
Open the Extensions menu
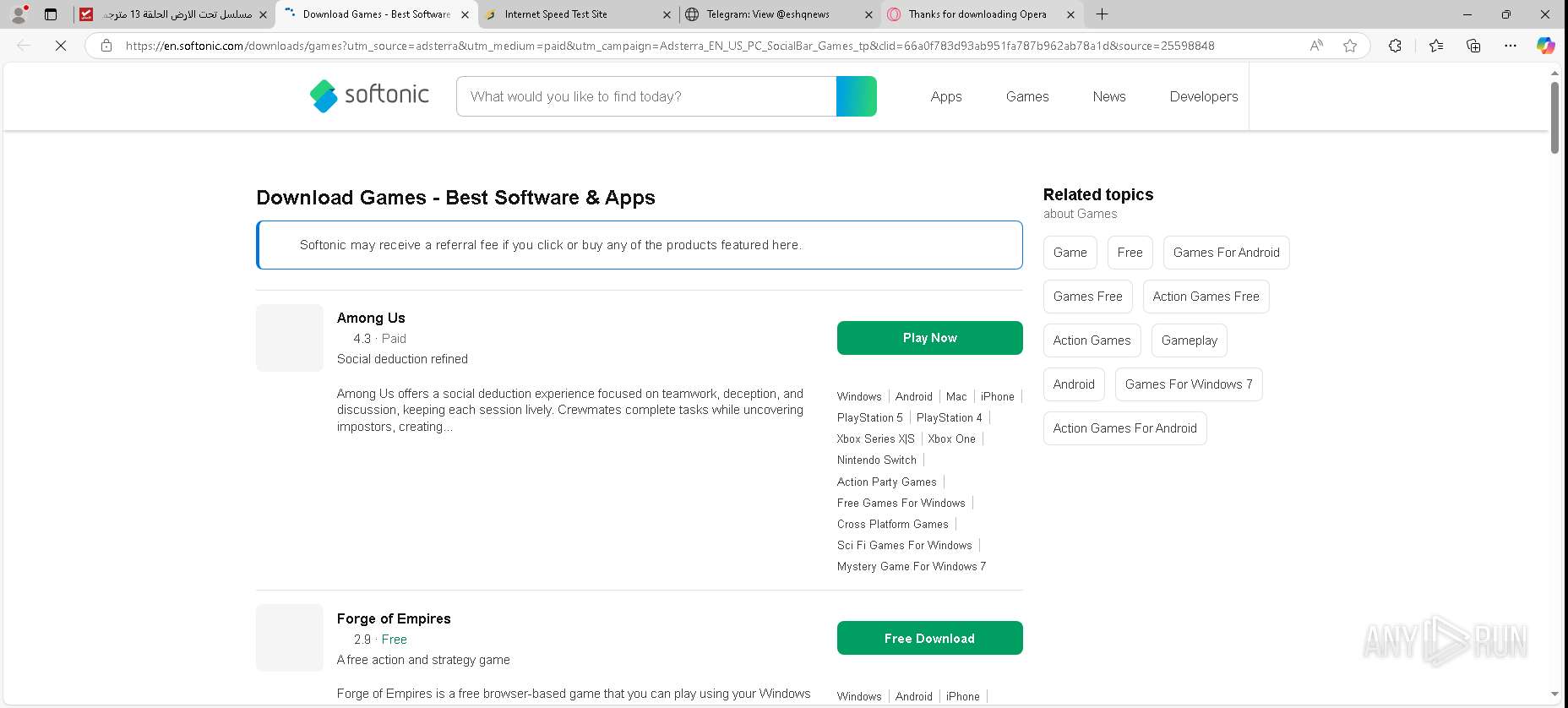coord(1395,46)
